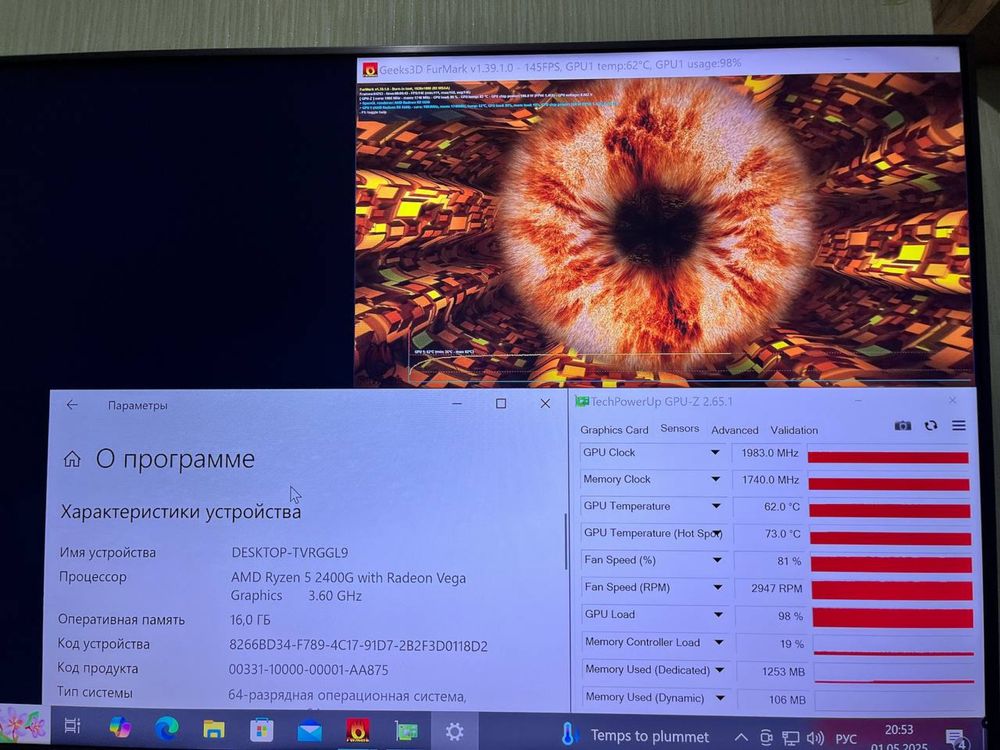The height and width of the screenshot is (750, 1000).
Task: Click the 1983.0 MHz GPU Clock value
Action: [x=768, y=453]
